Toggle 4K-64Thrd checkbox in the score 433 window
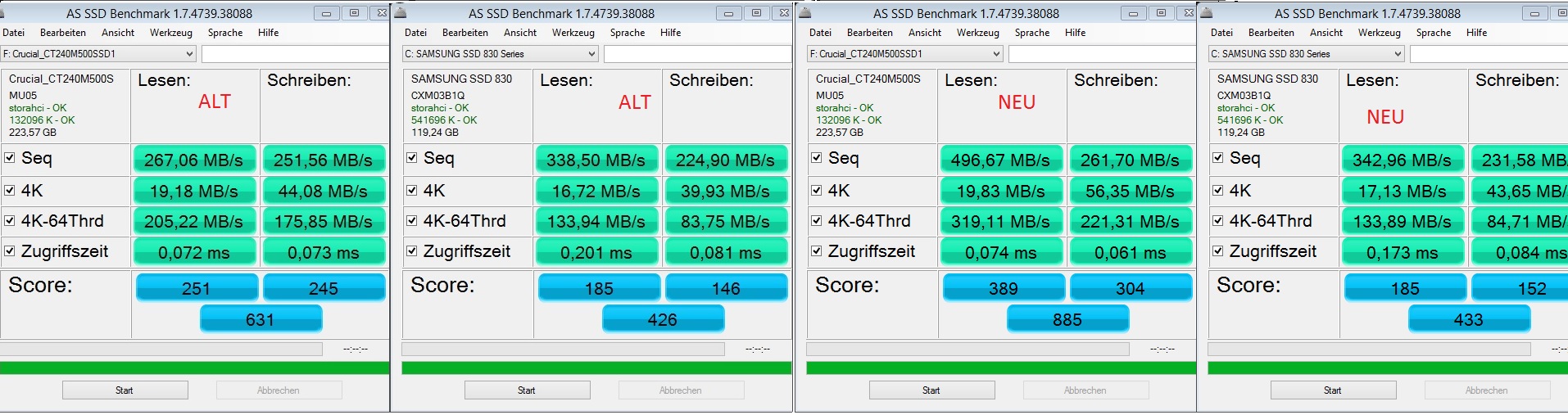The height and width of the screenshot is (415, 1568). coord(1218,220)
